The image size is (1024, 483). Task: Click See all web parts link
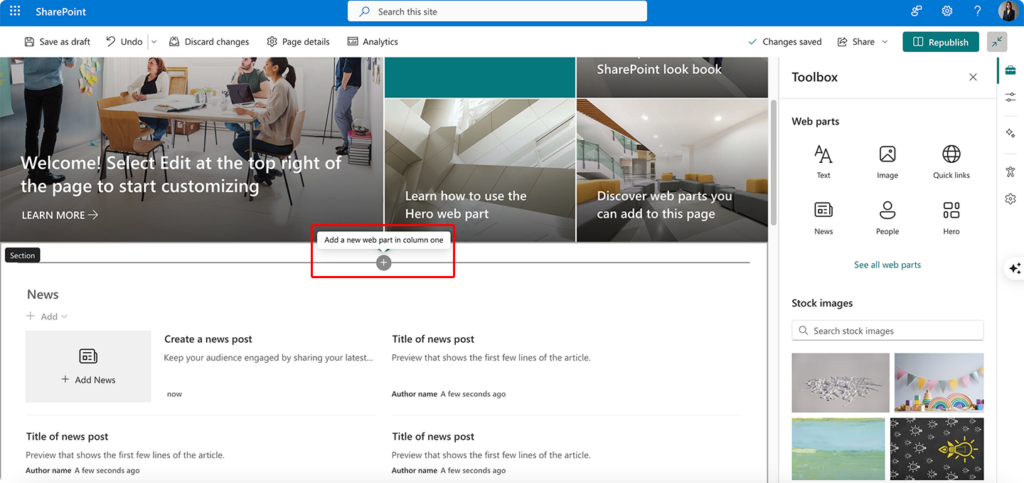pos(887,265)
